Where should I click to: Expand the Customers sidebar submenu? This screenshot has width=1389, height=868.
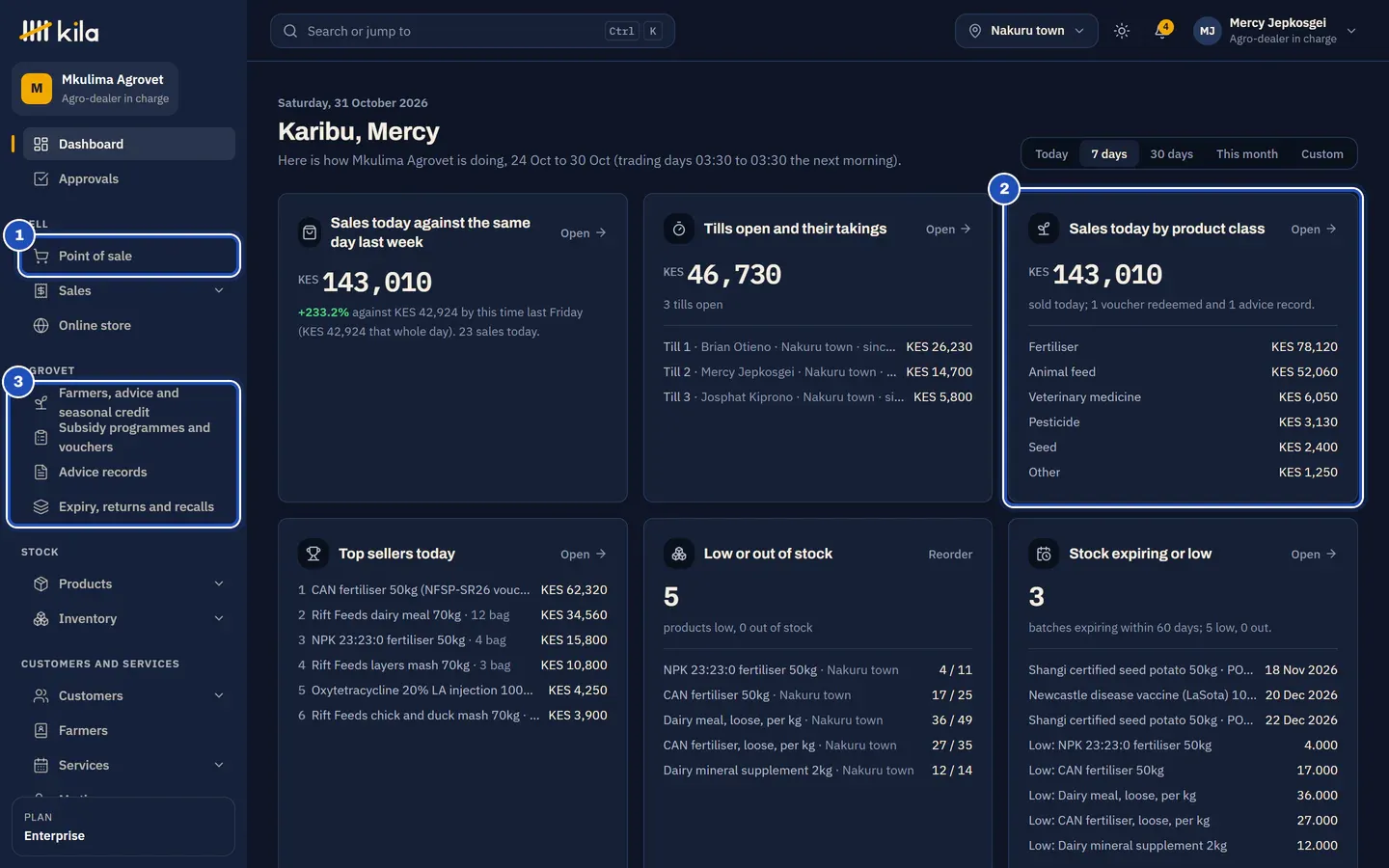pos(219,695)
